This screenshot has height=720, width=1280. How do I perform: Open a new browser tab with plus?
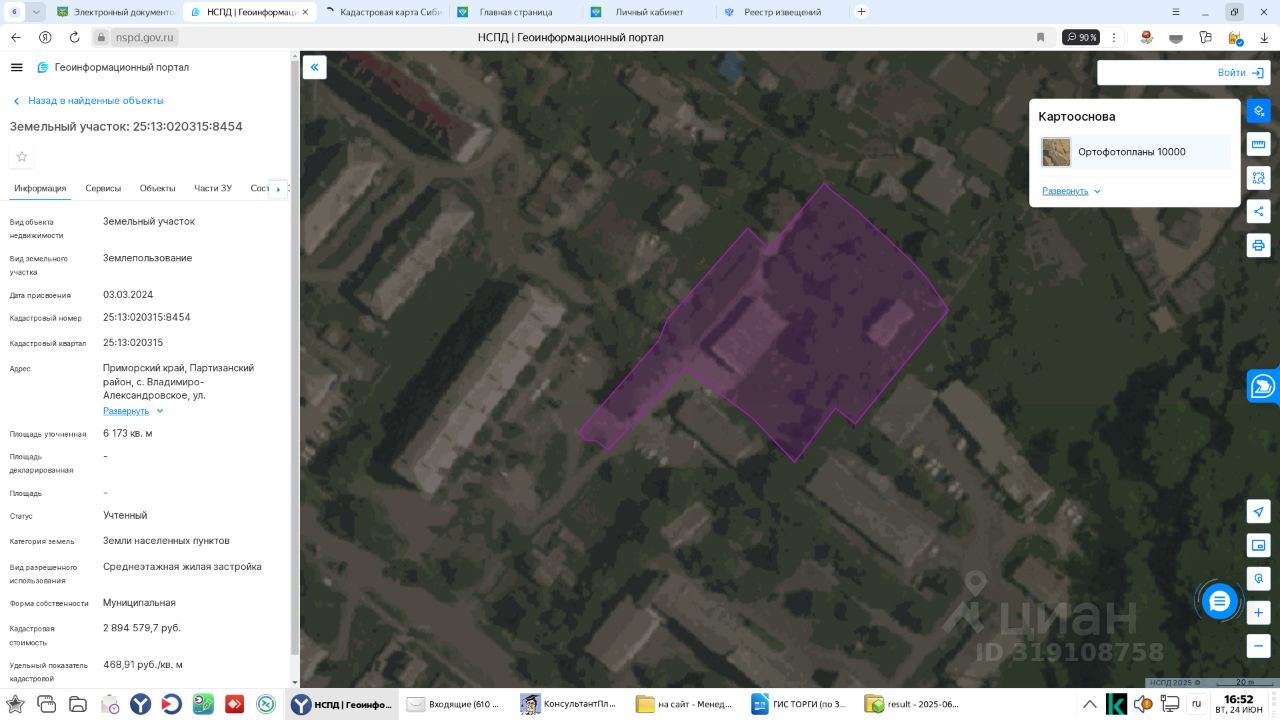coord(861,12)
